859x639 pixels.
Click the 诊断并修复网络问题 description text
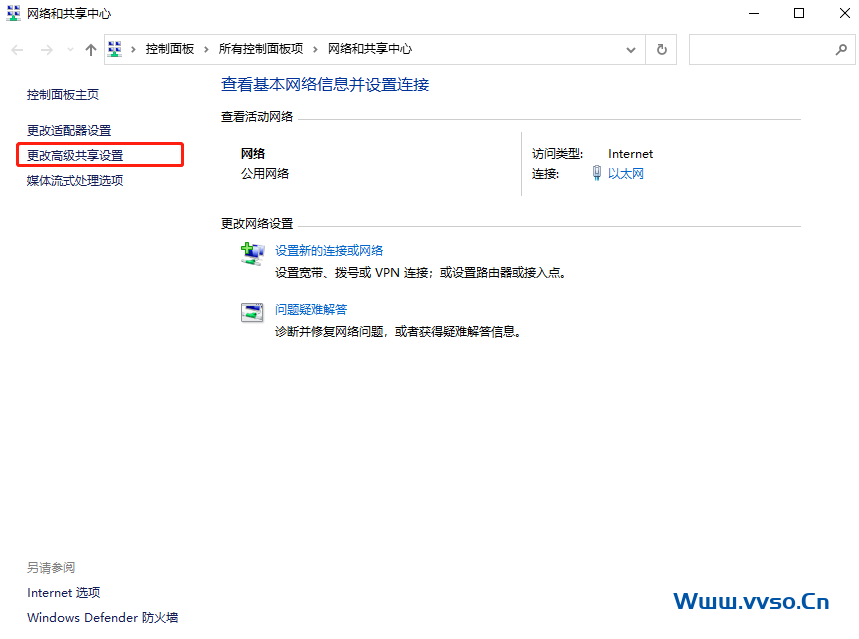398,332
